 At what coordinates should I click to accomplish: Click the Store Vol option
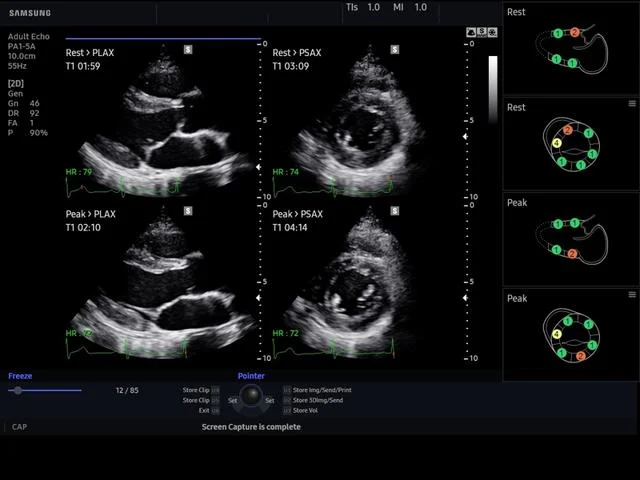tap(305, 411)
